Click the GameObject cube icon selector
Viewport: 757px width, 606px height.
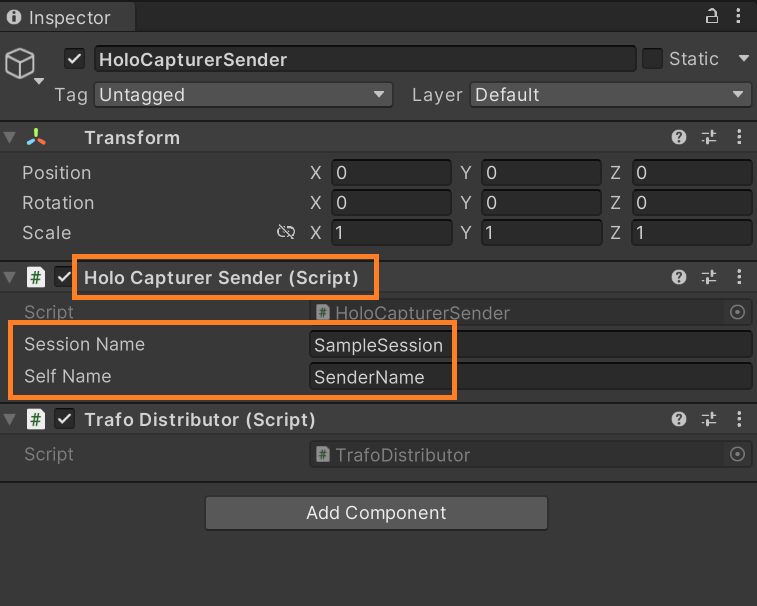[x=22, y=66]
